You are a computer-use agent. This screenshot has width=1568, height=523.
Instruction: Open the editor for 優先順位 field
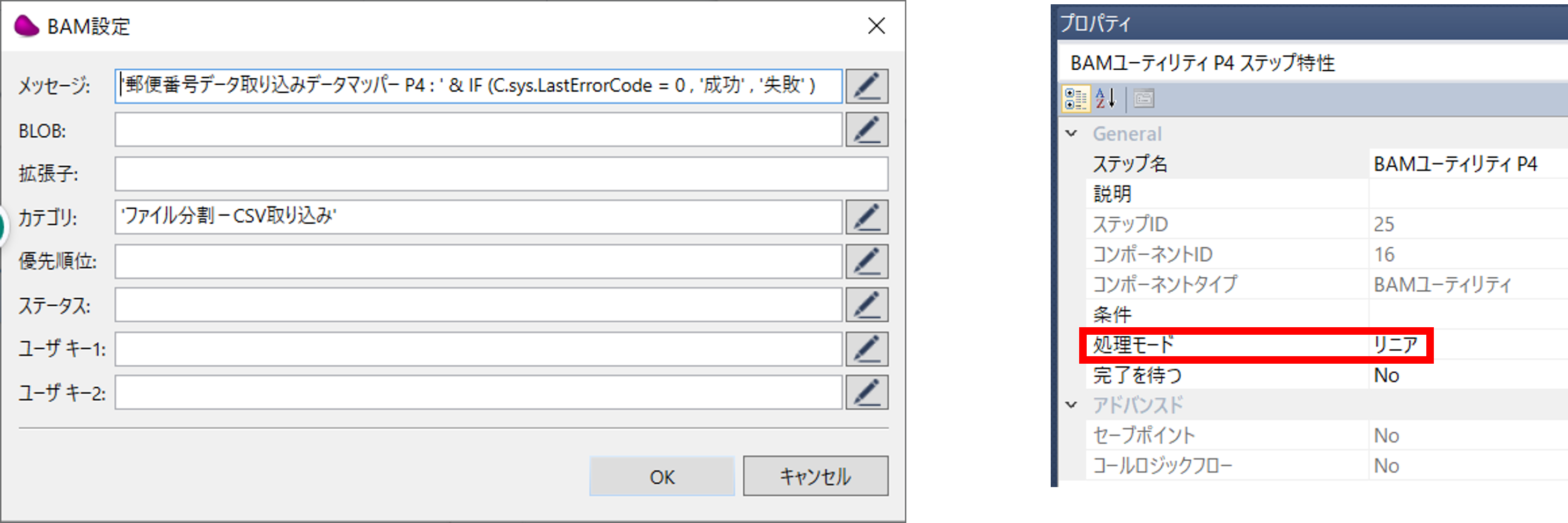point(866,262)
